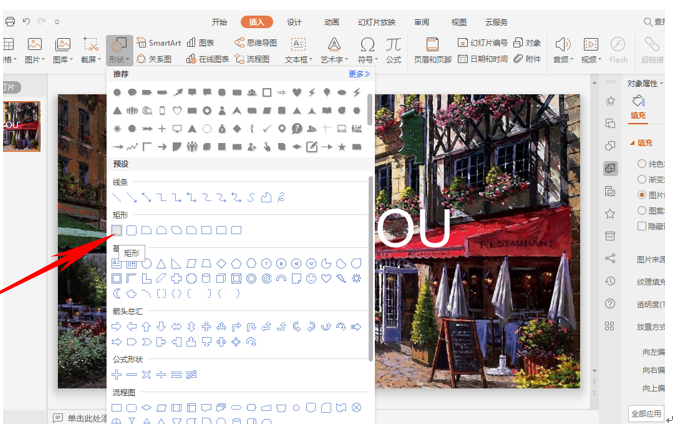The image size is (677, 432).
Task: Collapse the 填充 section triangle
Action: [x=632, y=143]
